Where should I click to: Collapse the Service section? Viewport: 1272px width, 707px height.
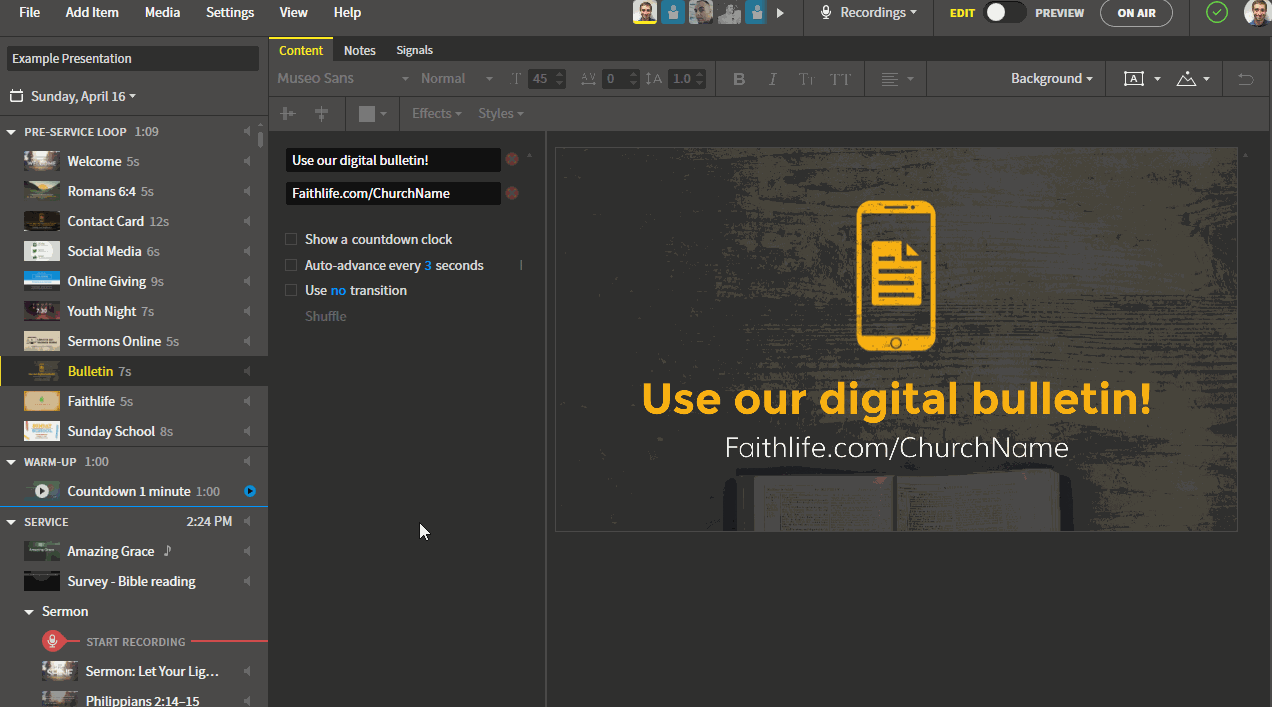[11, 522]
